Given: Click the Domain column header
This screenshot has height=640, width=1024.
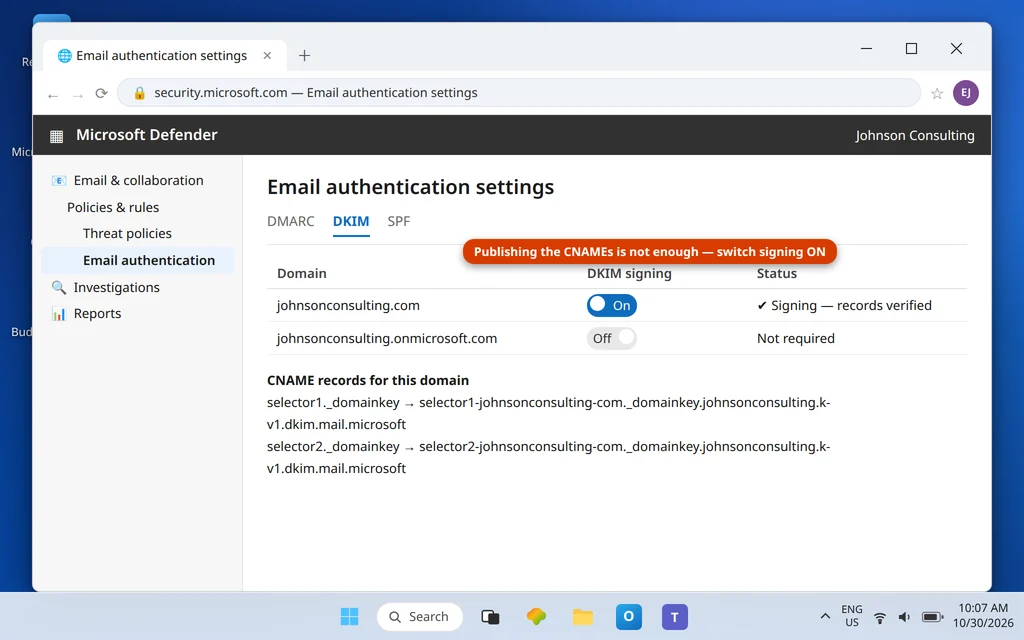Looking at the screenshot, I should (302, 274).
